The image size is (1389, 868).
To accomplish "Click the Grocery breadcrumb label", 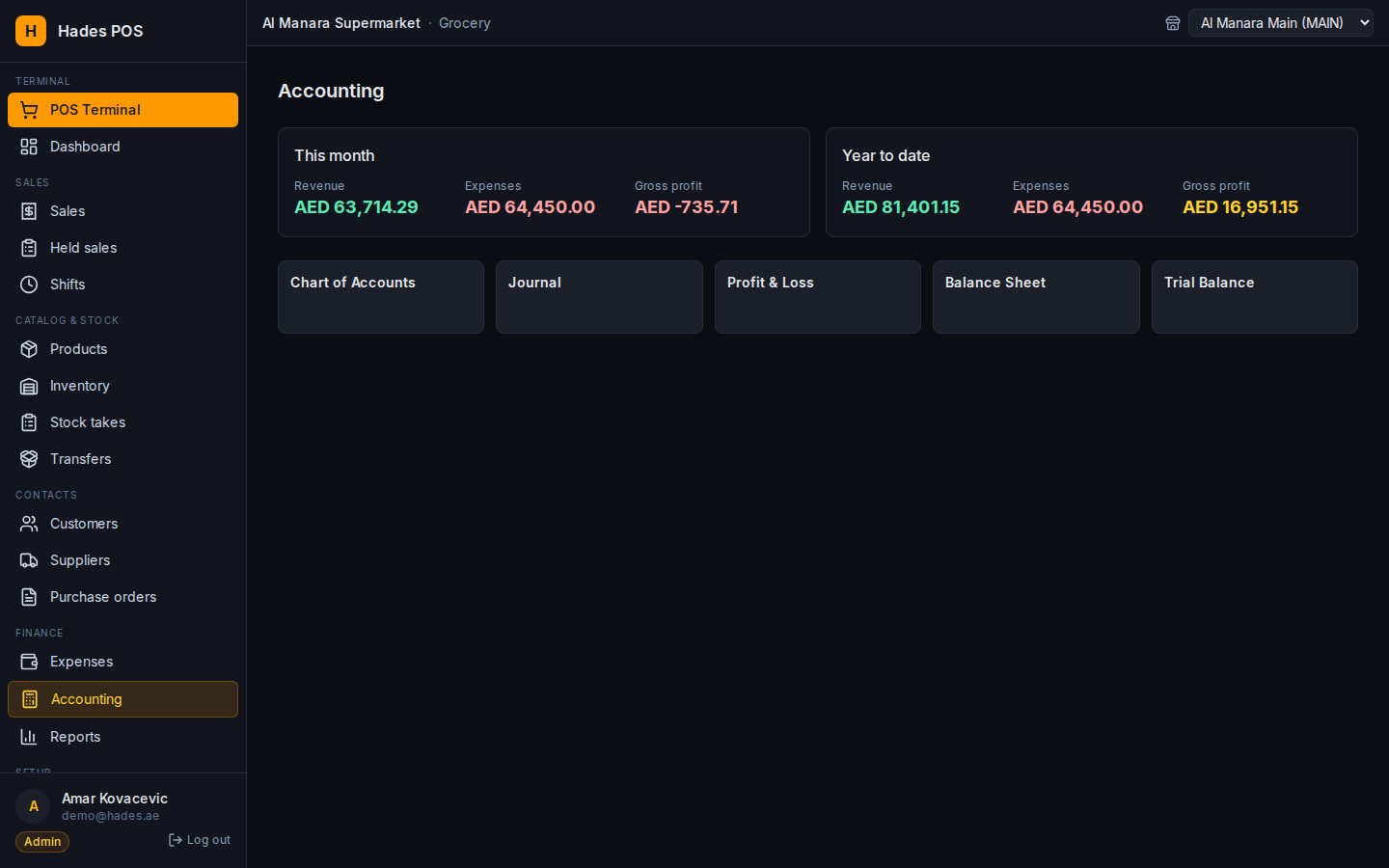I will click(x=465, y=23).
